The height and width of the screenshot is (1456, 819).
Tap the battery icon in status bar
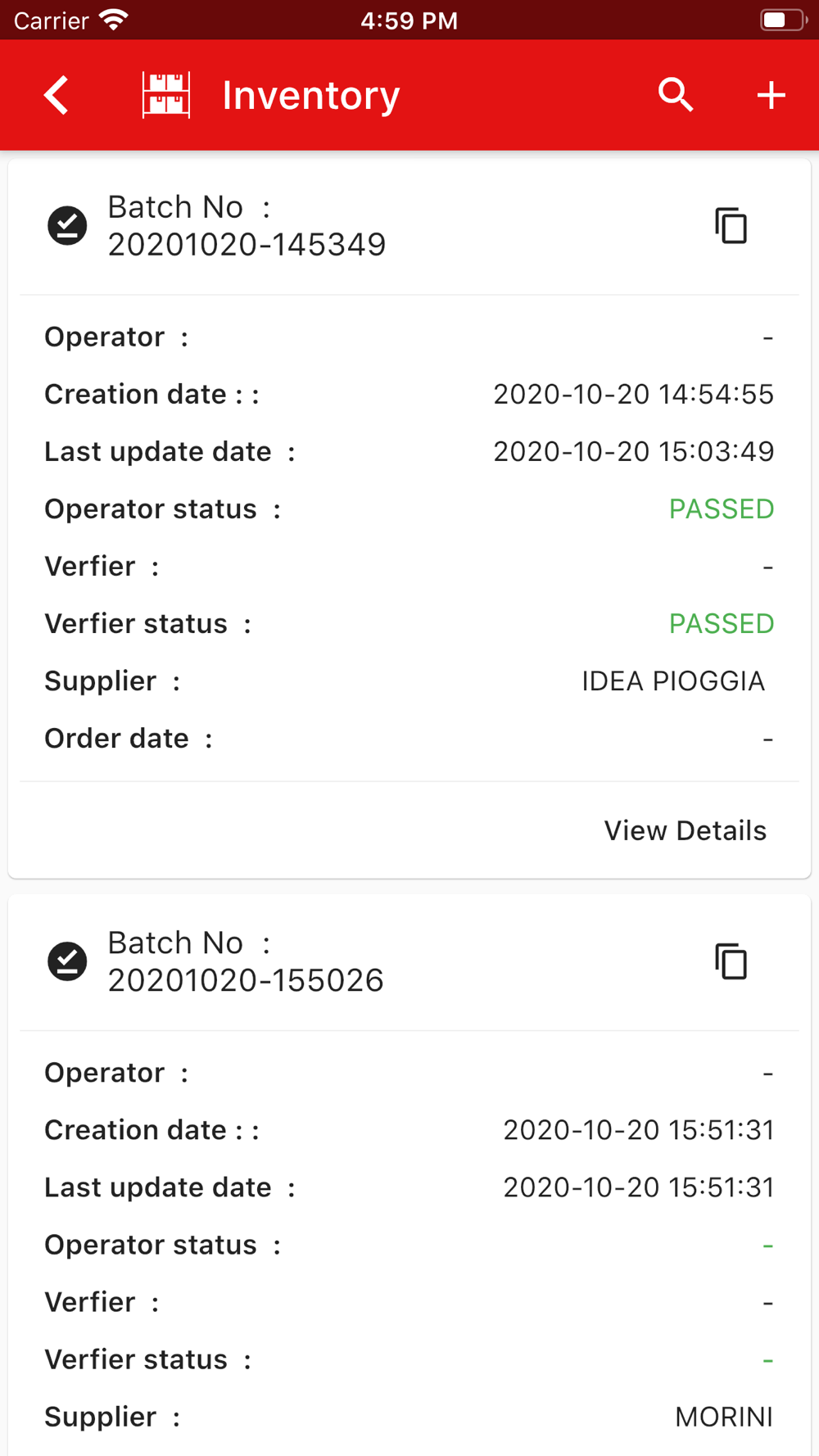click(784, 20)
